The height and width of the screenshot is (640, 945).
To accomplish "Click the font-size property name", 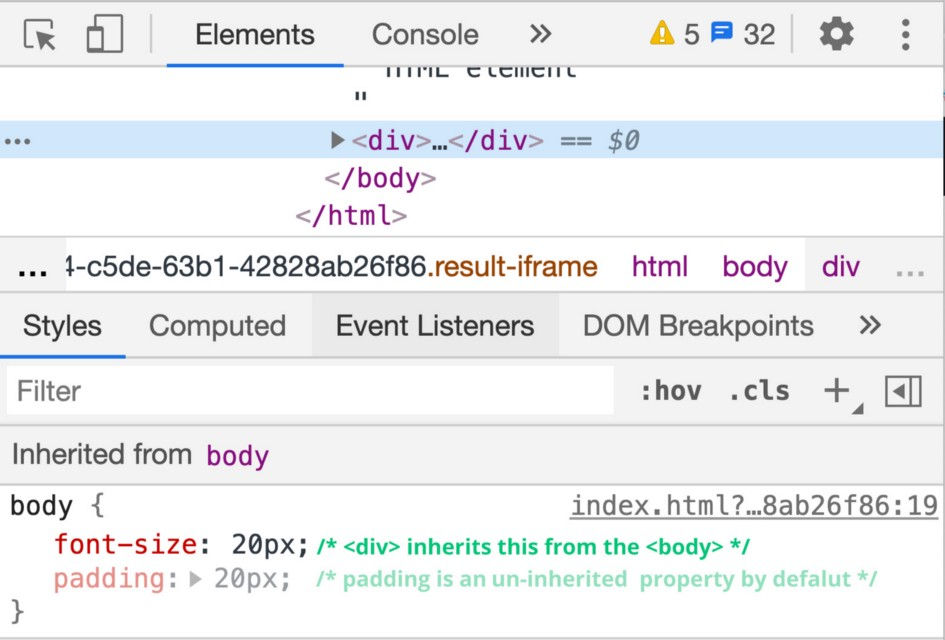I will 125,545.
